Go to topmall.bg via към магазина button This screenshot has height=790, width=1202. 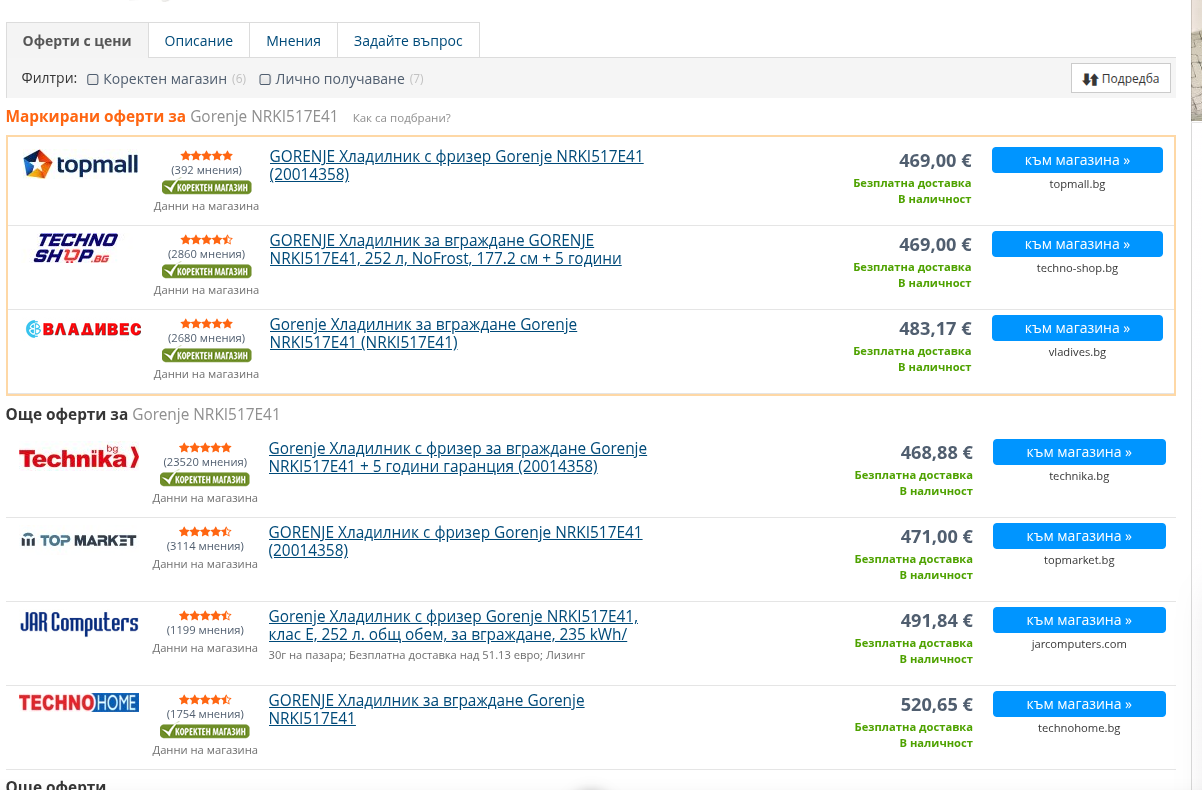pyautogui.click(x=1077, y=160)
